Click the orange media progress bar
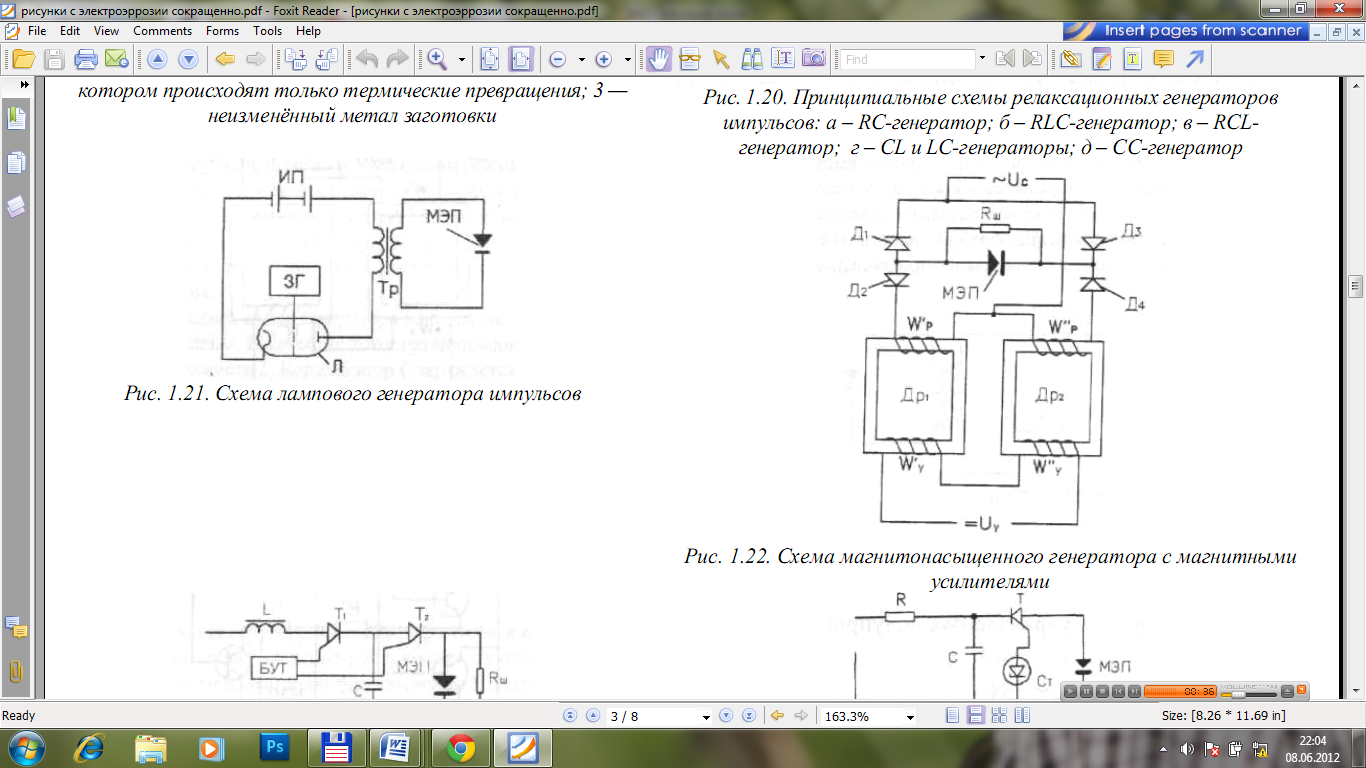The height and width of the screenshot is (768, 1366). coord(1179,691)
